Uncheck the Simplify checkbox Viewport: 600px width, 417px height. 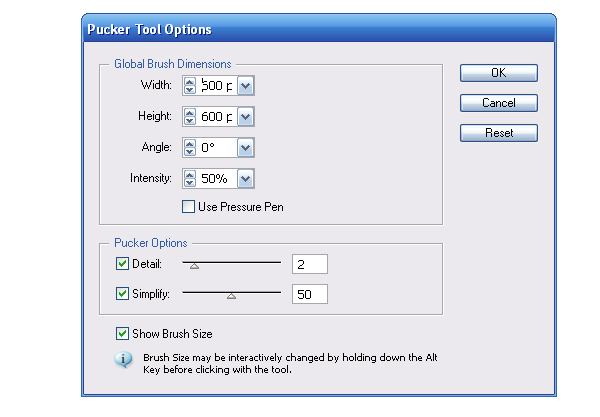(x=122, y=294)
